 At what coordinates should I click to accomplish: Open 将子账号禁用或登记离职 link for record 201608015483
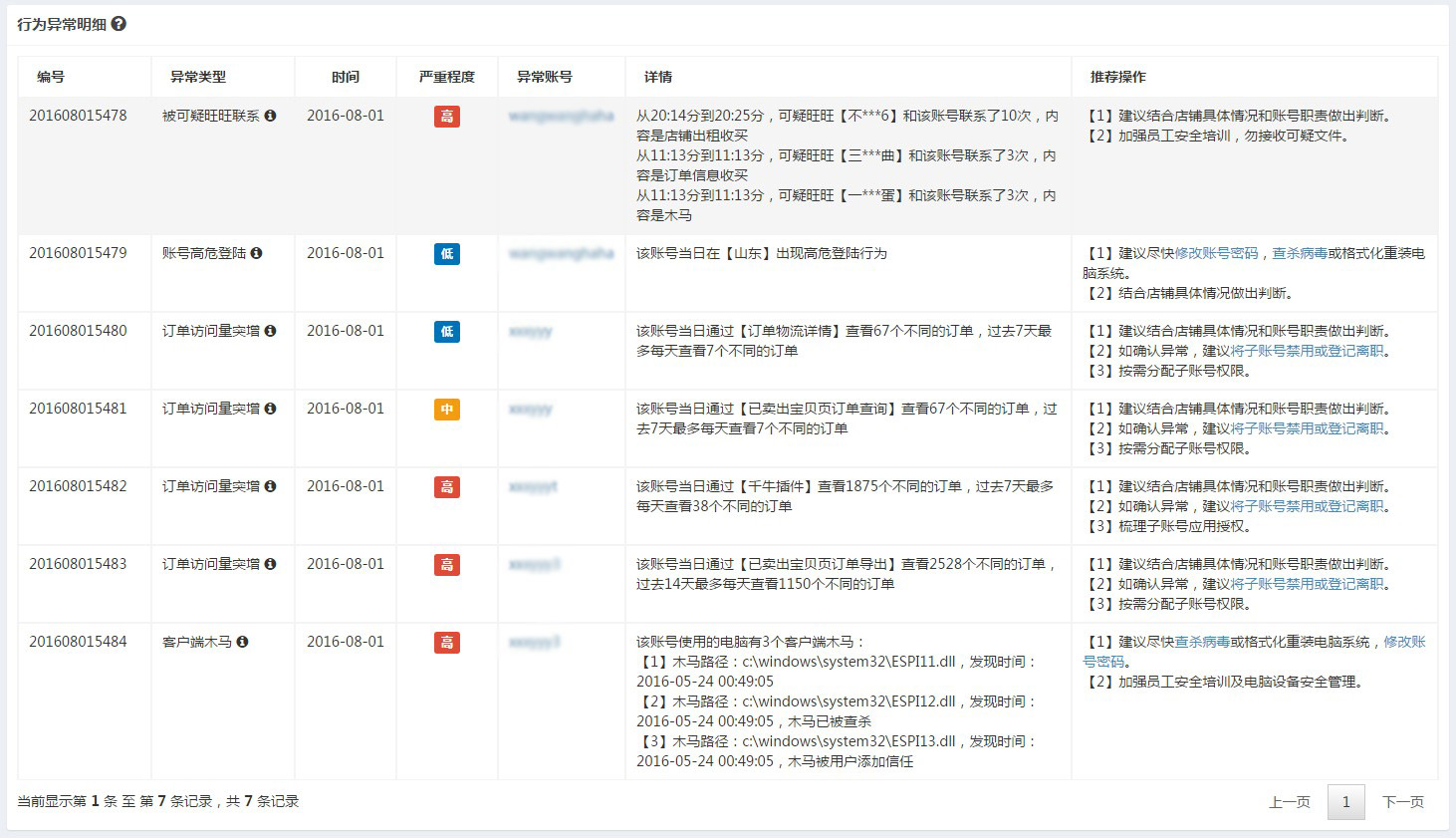pyautogui.click(x=1307, y=584)
